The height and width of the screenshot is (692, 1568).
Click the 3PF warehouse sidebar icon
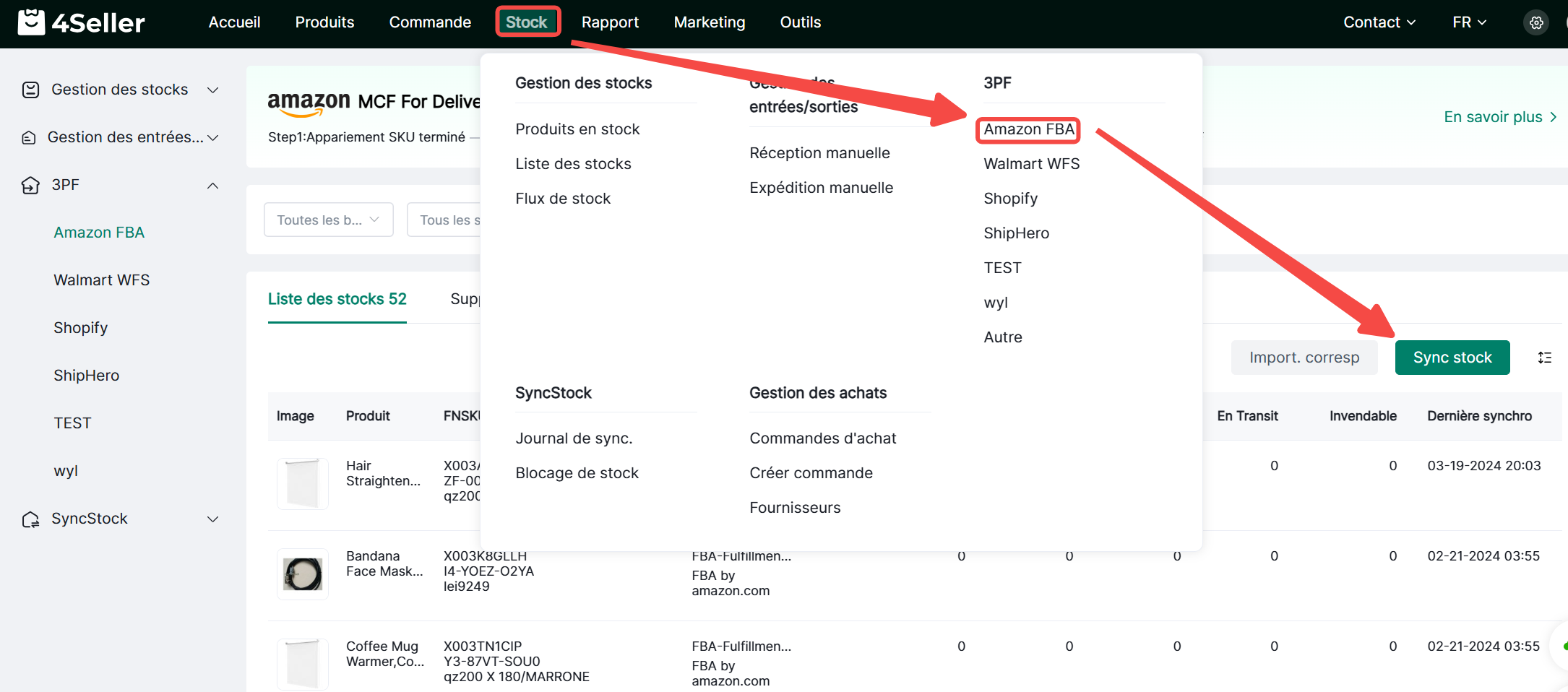click(x=30, y=186)
